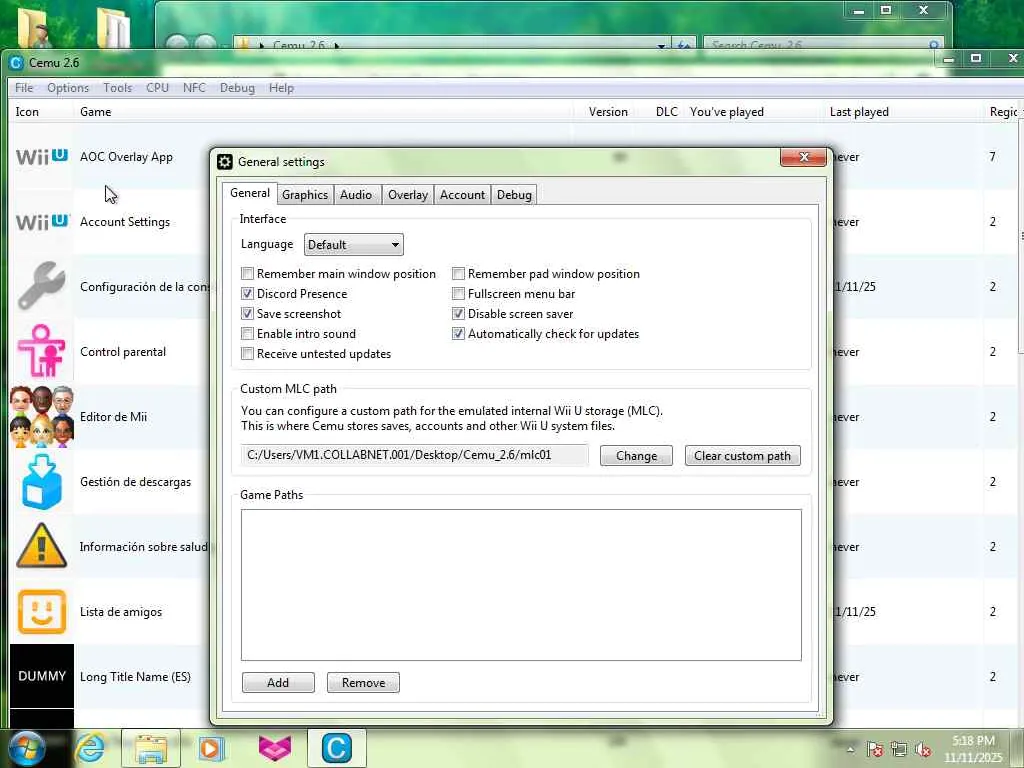
Task: Open the plain desktop folder icon
Action: point(114,27)
